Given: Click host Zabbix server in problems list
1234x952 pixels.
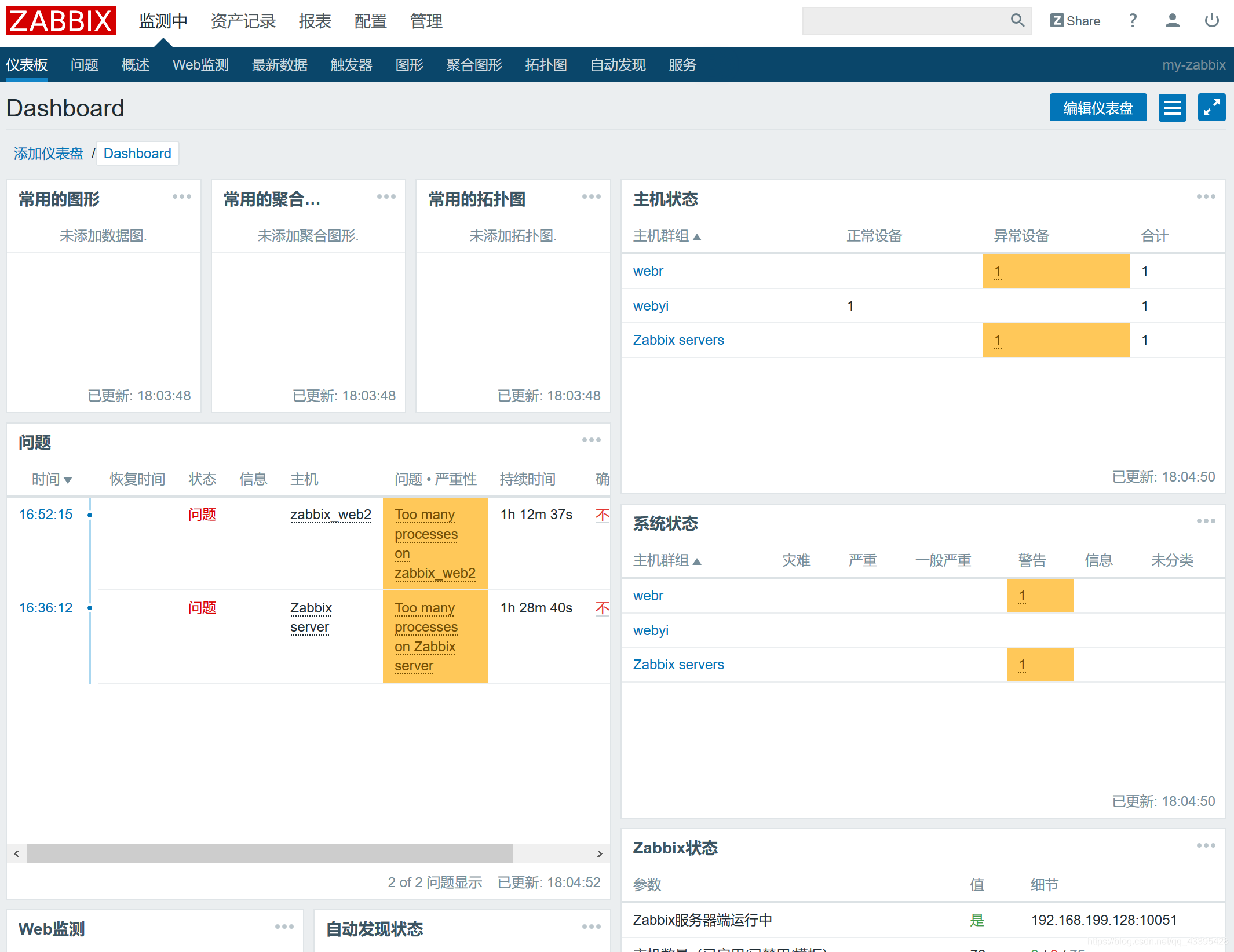Looking at the screenshot, I should pos(311,618).
